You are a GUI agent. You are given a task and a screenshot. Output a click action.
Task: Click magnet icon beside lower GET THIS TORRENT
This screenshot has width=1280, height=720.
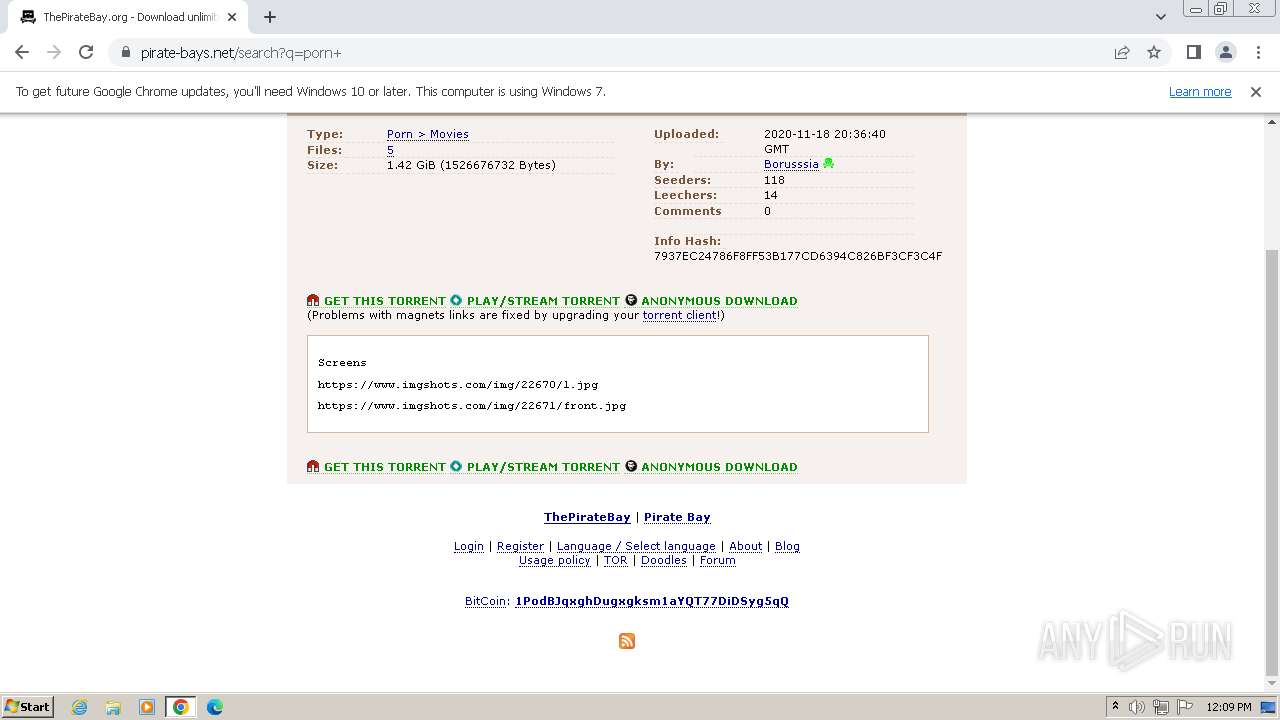[313, 467]
